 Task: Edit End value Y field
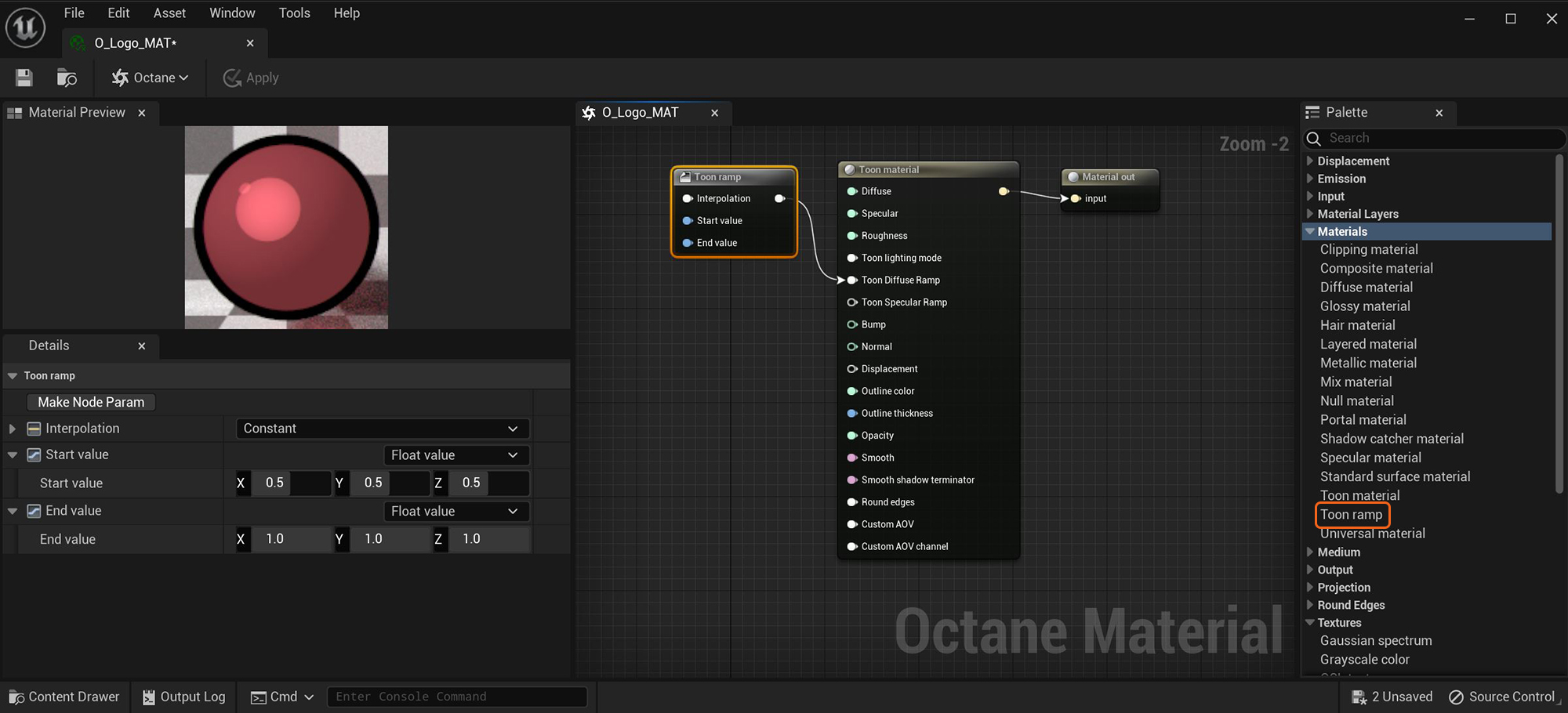click(390, 539)
